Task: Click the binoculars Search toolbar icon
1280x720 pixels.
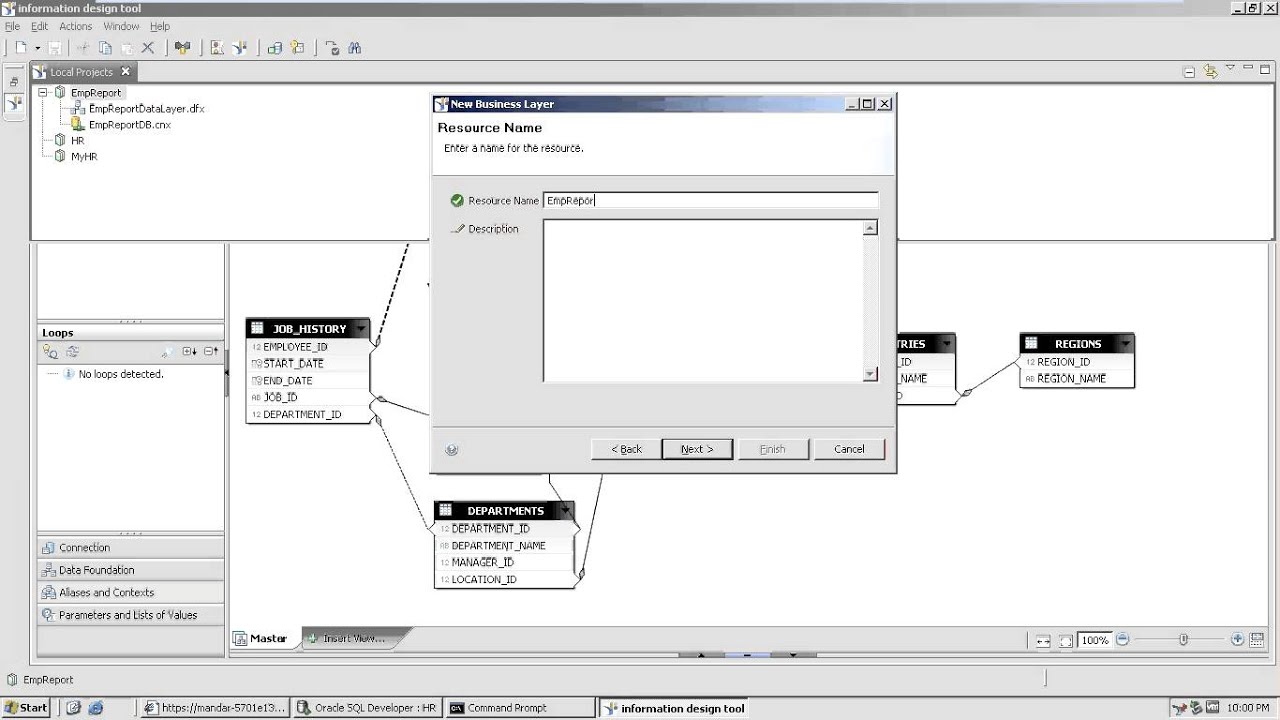Action: 354,47
